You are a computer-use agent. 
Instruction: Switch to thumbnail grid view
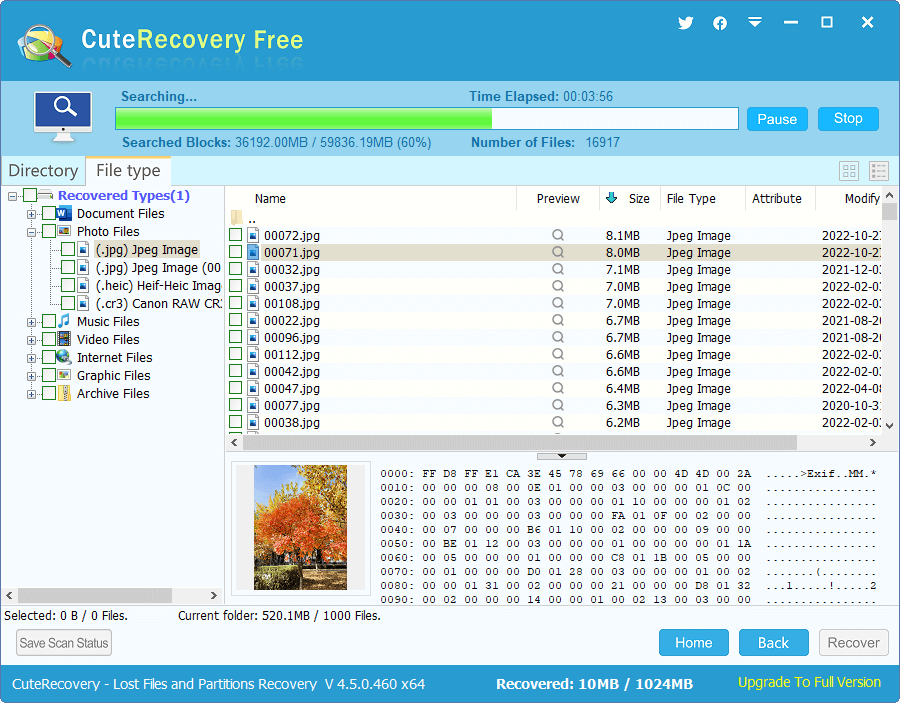click(x=849, y=170)
